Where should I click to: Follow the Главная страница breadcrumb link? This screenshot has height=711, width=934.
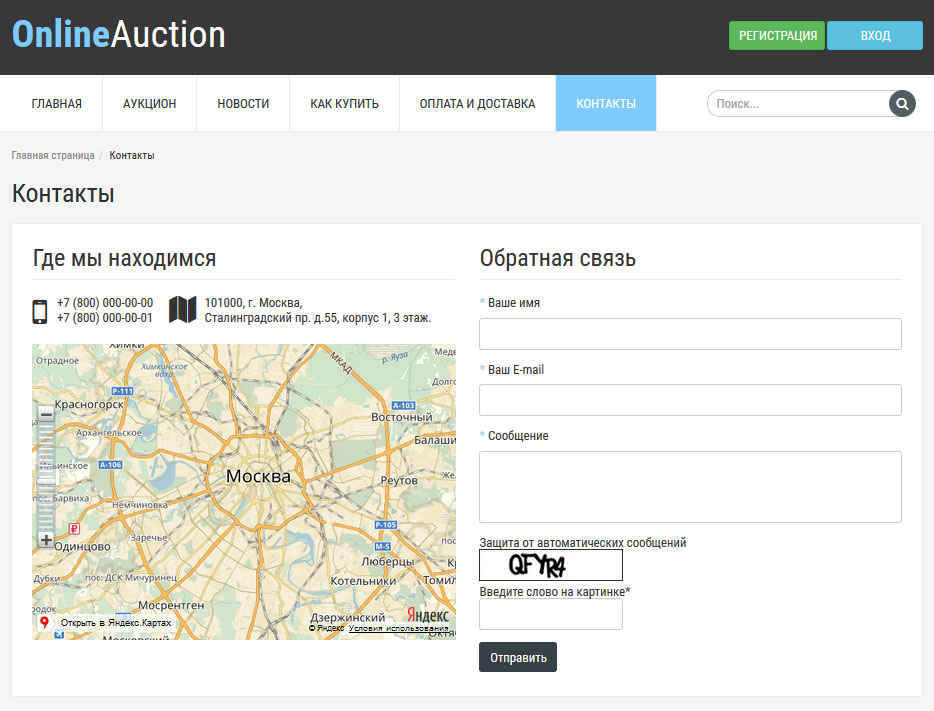53,155
